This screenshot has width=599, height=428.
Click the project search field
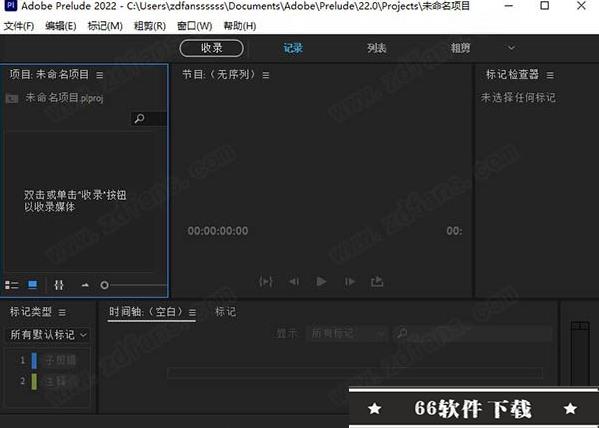pos(149,118)
